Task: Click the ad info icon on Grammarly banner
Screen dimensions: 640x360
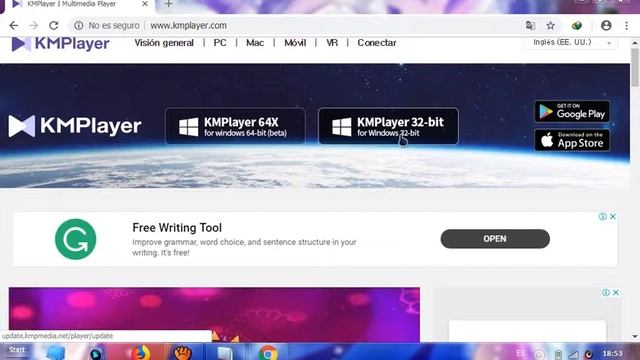Action: coord(602,217)
